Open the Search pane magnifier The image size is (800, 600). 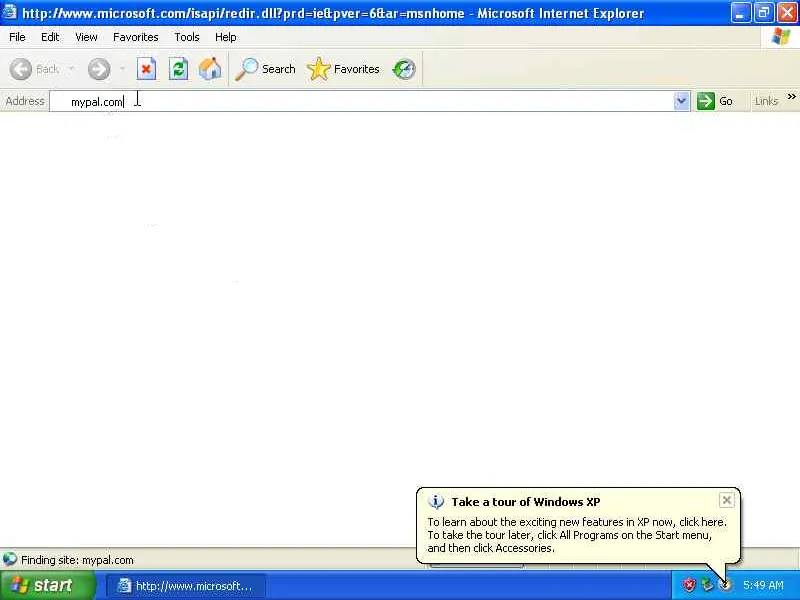click(246, 69)
